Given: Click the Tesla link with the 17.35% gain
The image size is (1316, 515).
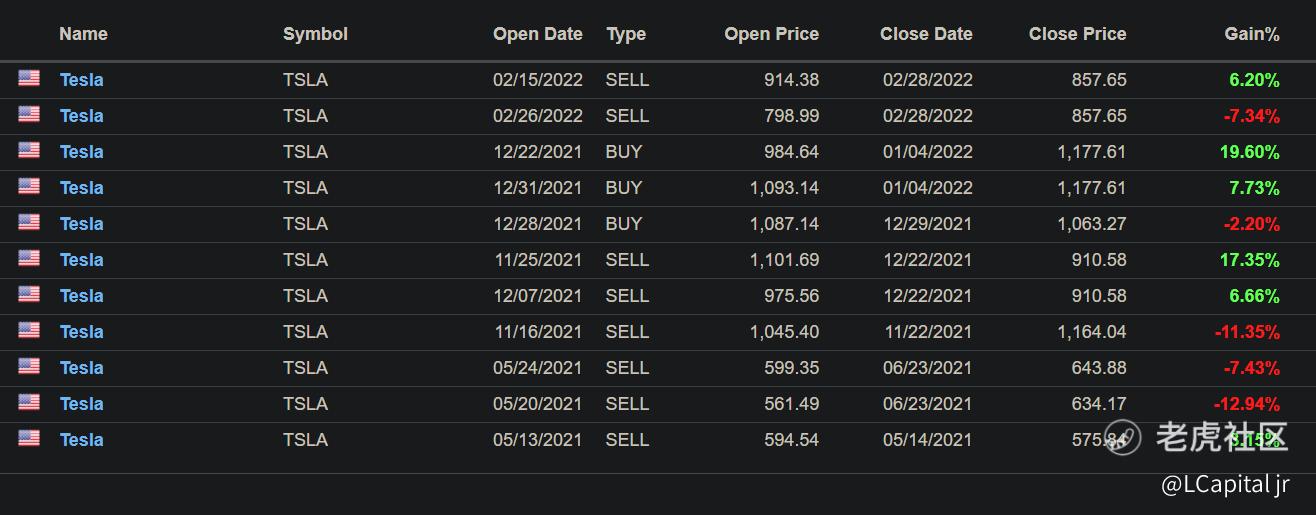Looking at the screenshot, I should pos(82,260).
